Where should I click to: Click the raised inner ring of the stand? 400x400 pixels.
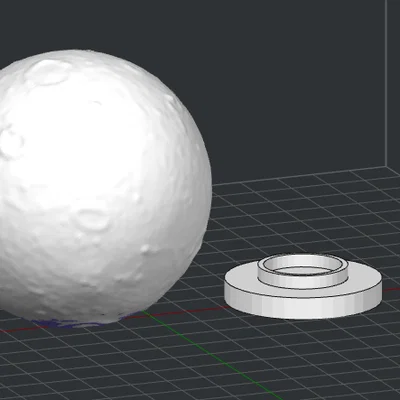[x=303, y=270]
